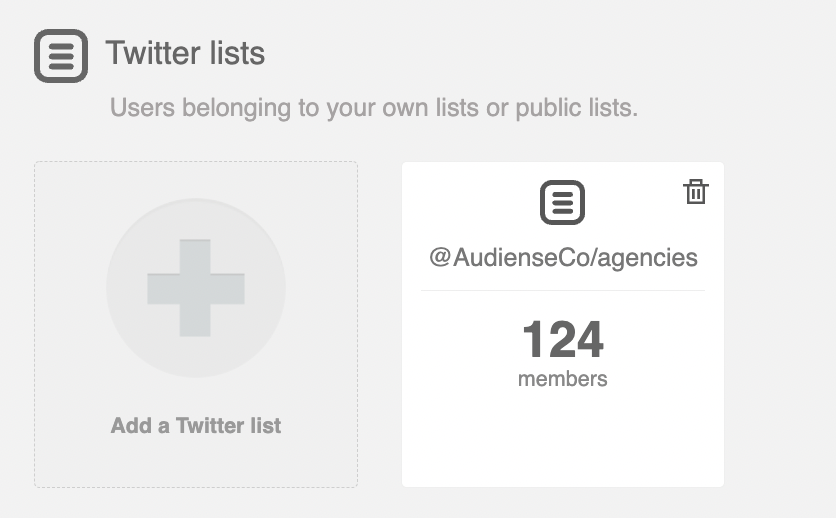Click the "Add a Twitter list" label
The height and width of the screenshot is (518, 836).
click(196, 426)
